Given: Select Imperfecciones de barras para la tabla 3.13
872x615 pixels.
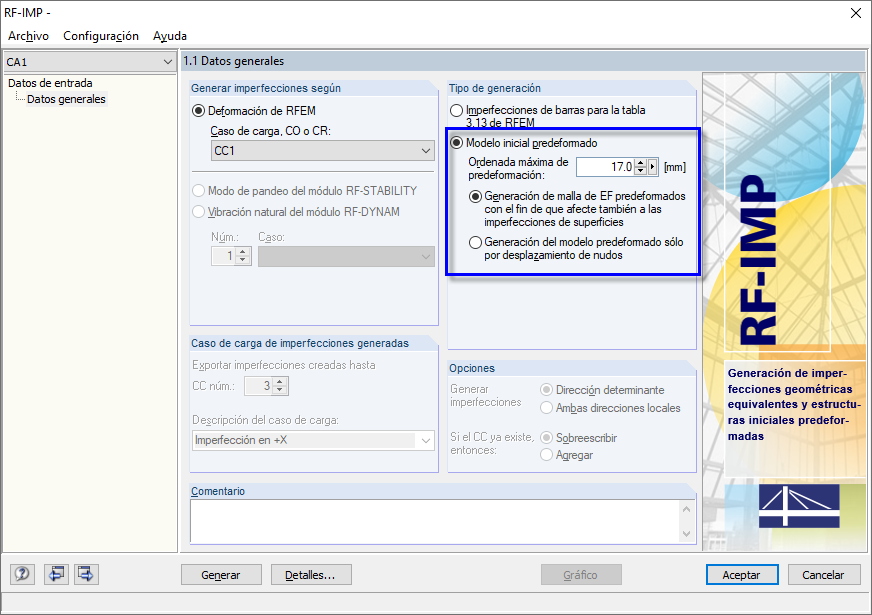Looking at the screenshot, I should click(x=457, y=110).
